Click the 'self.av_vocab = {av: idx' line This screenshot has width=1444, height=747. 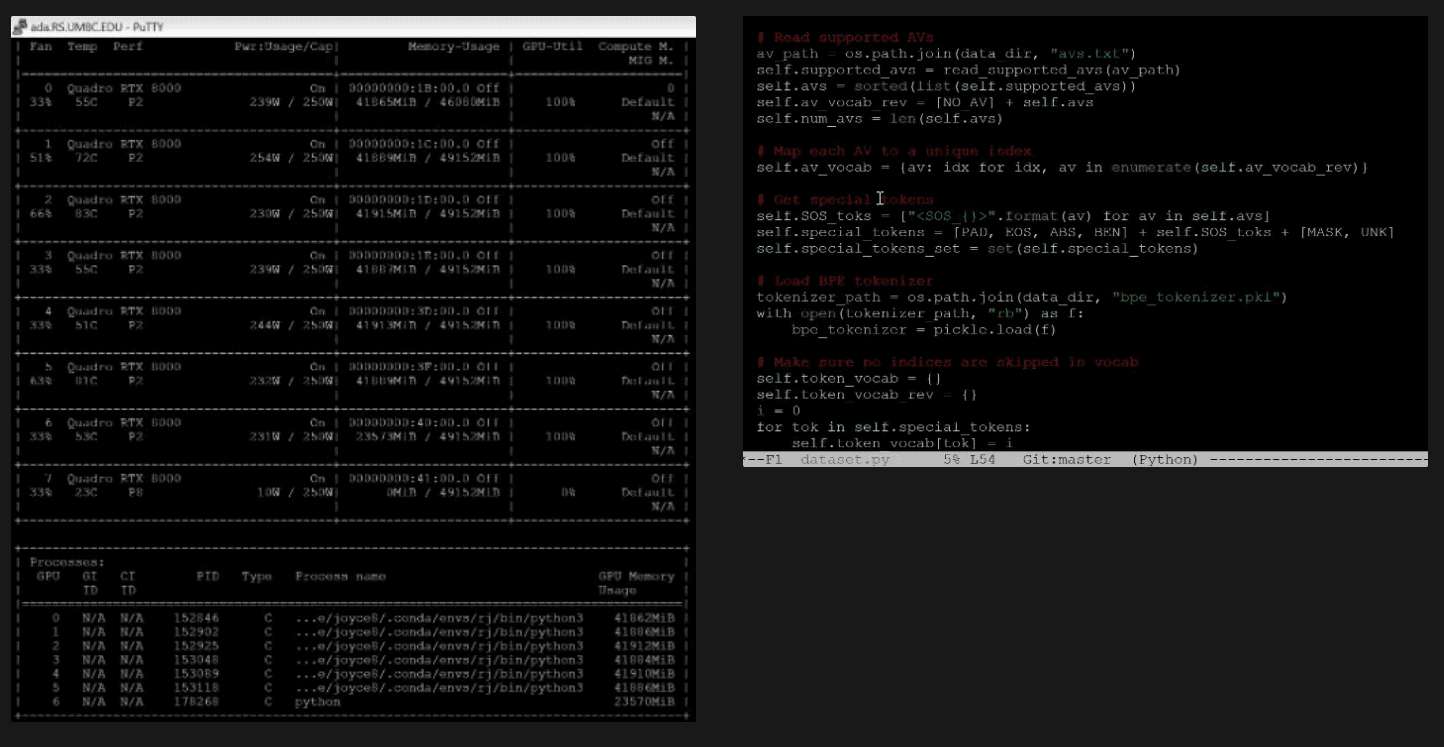pyautogui.click(x=1062, y=168)
